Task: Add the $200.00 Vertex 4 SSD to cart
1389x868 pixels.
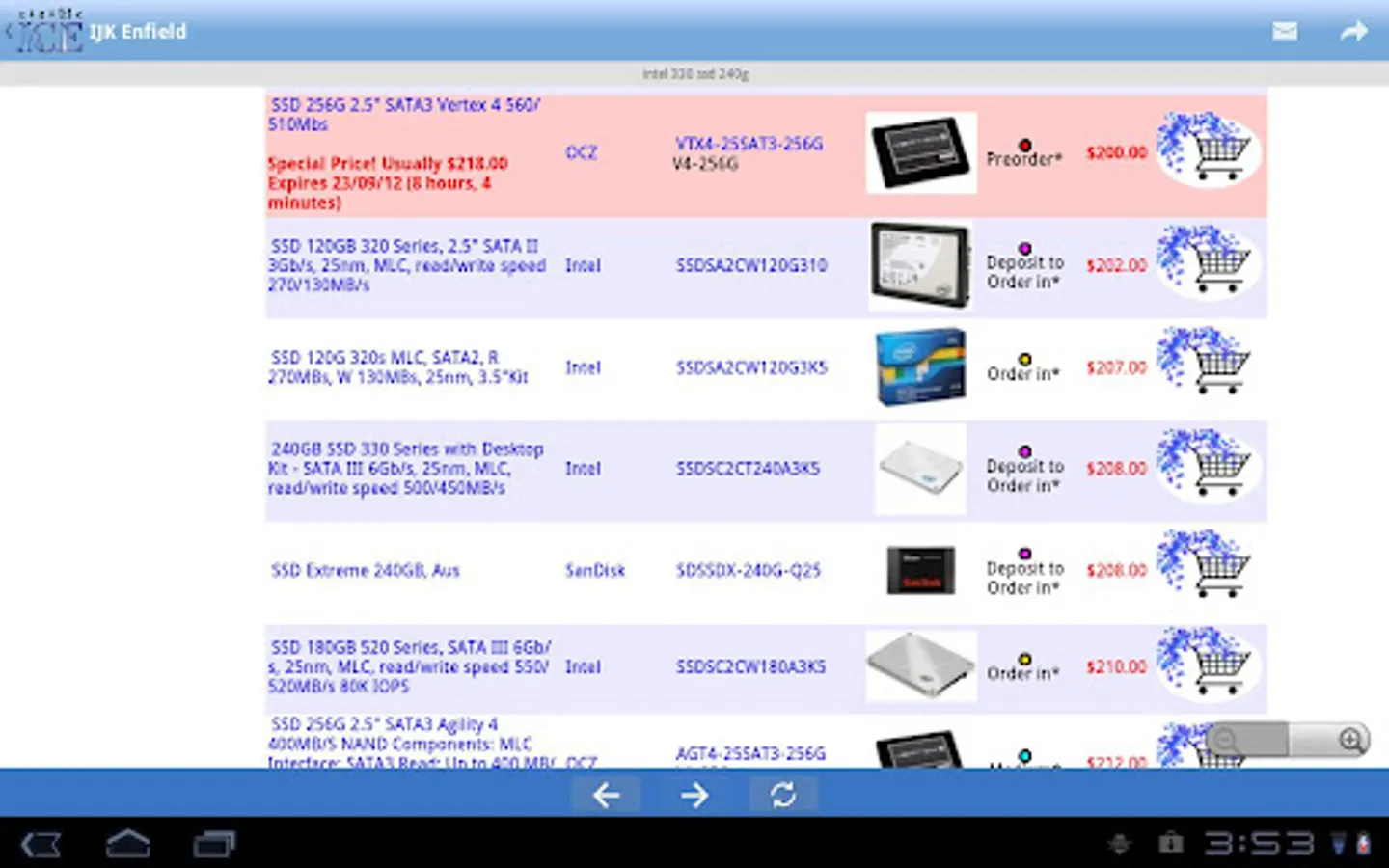Action: [1208, 149]
